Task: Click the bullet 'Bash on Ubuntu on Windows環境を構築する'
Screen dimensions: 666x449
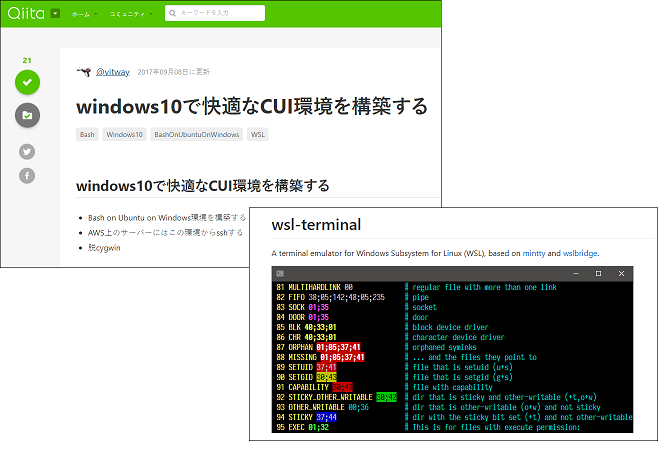Action: click(167, 217)
